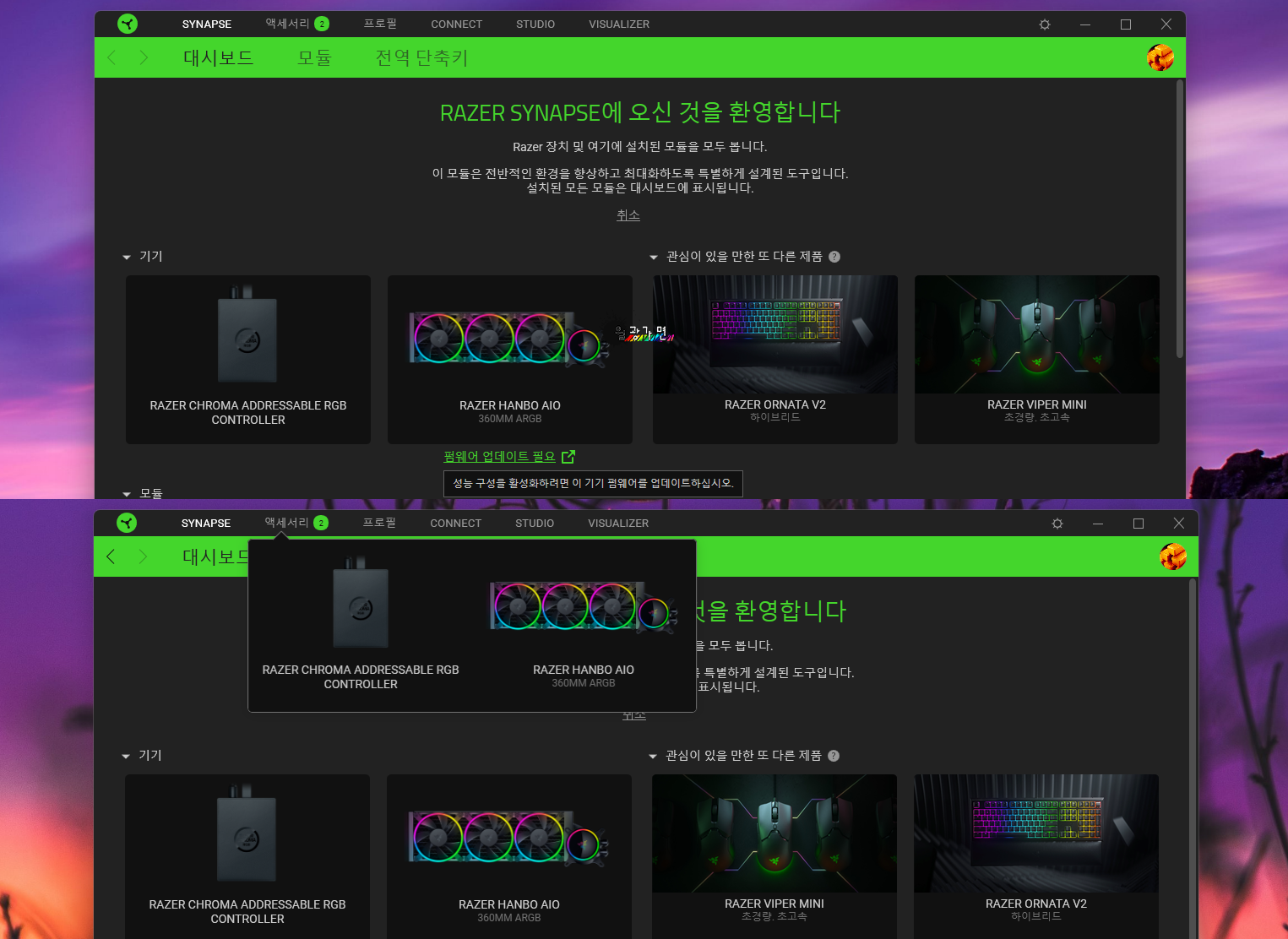The width and height of the screenshot is (1288, 939).
Task: Click forward arrow in bottom window
Action: click(x=143, y=556)
